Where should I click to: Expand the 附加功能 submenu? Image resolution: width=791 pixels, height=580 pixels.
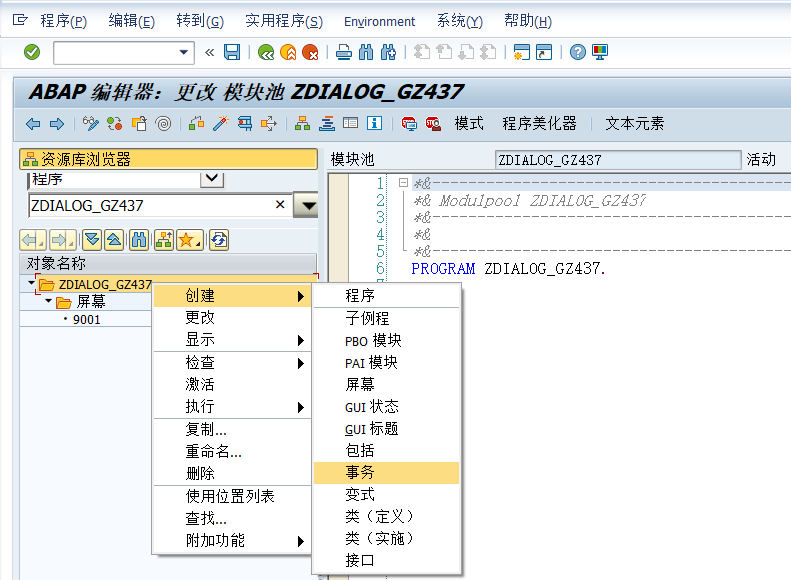click(232, 541)
